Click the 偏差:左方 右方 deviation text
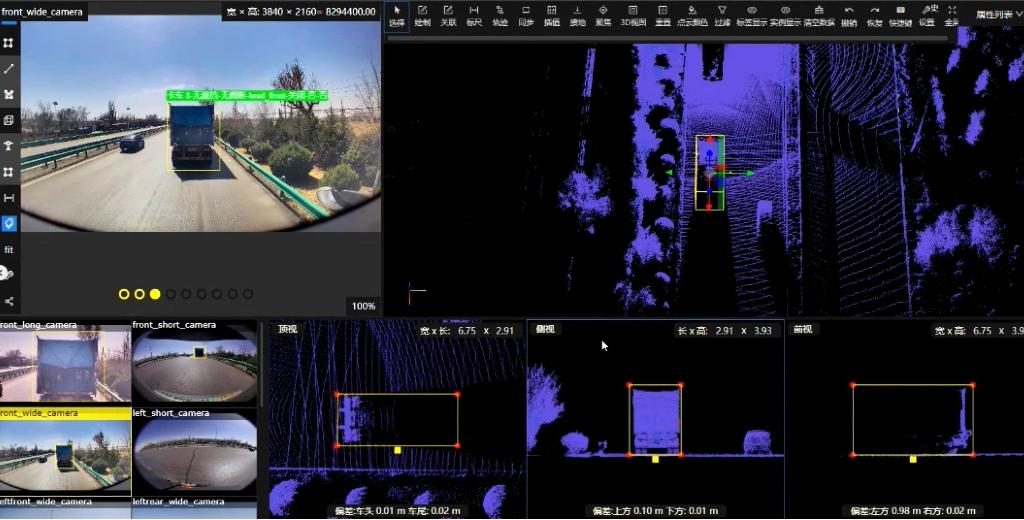1024x520 pixels. click(x=913, y=511)
